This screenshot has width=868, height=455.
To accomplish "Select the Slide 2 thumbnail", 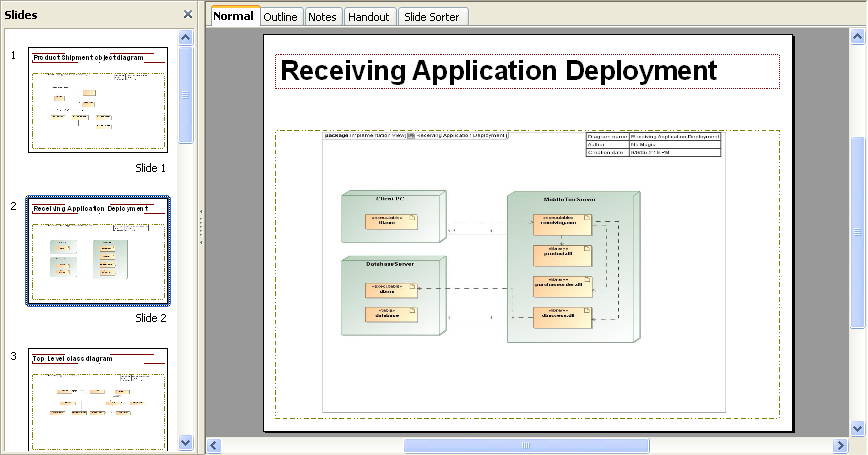I will point(98,251).
